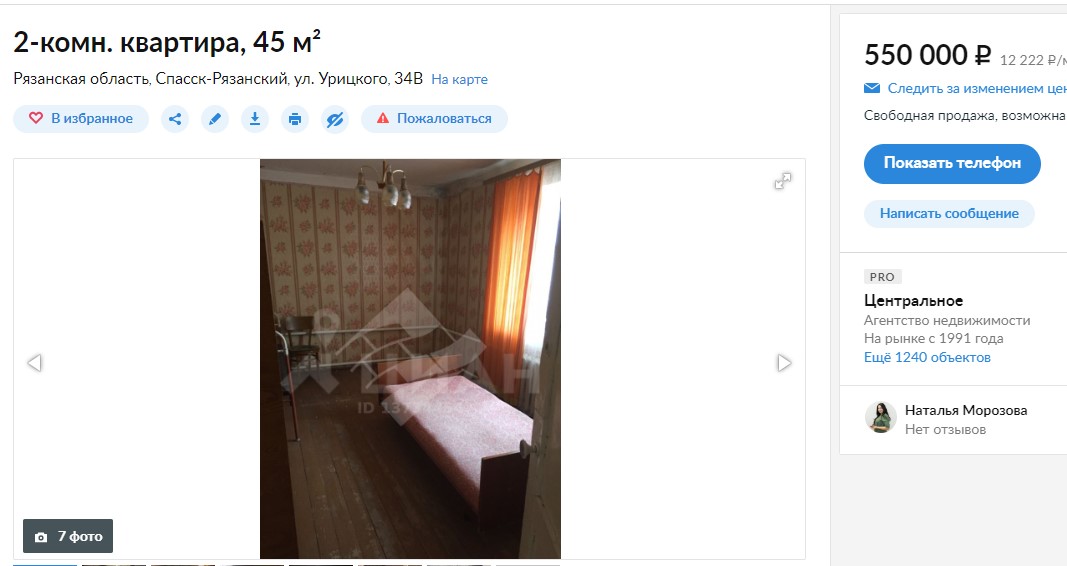
Task: Click the 7 фото counter badge
Action: click(68, 536)
